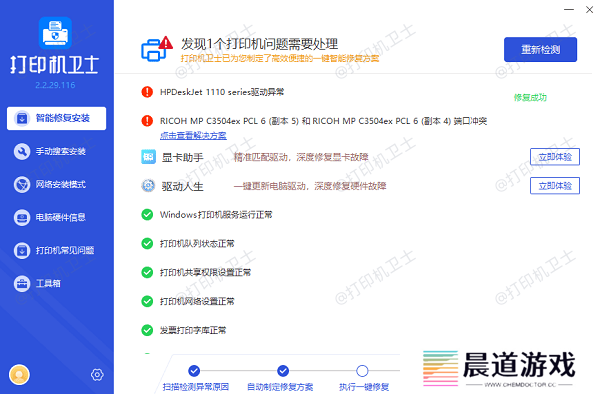The image size is (600, 394).
Task: Click the 打印机卫士 app logo icon
Action: point(55,33)
